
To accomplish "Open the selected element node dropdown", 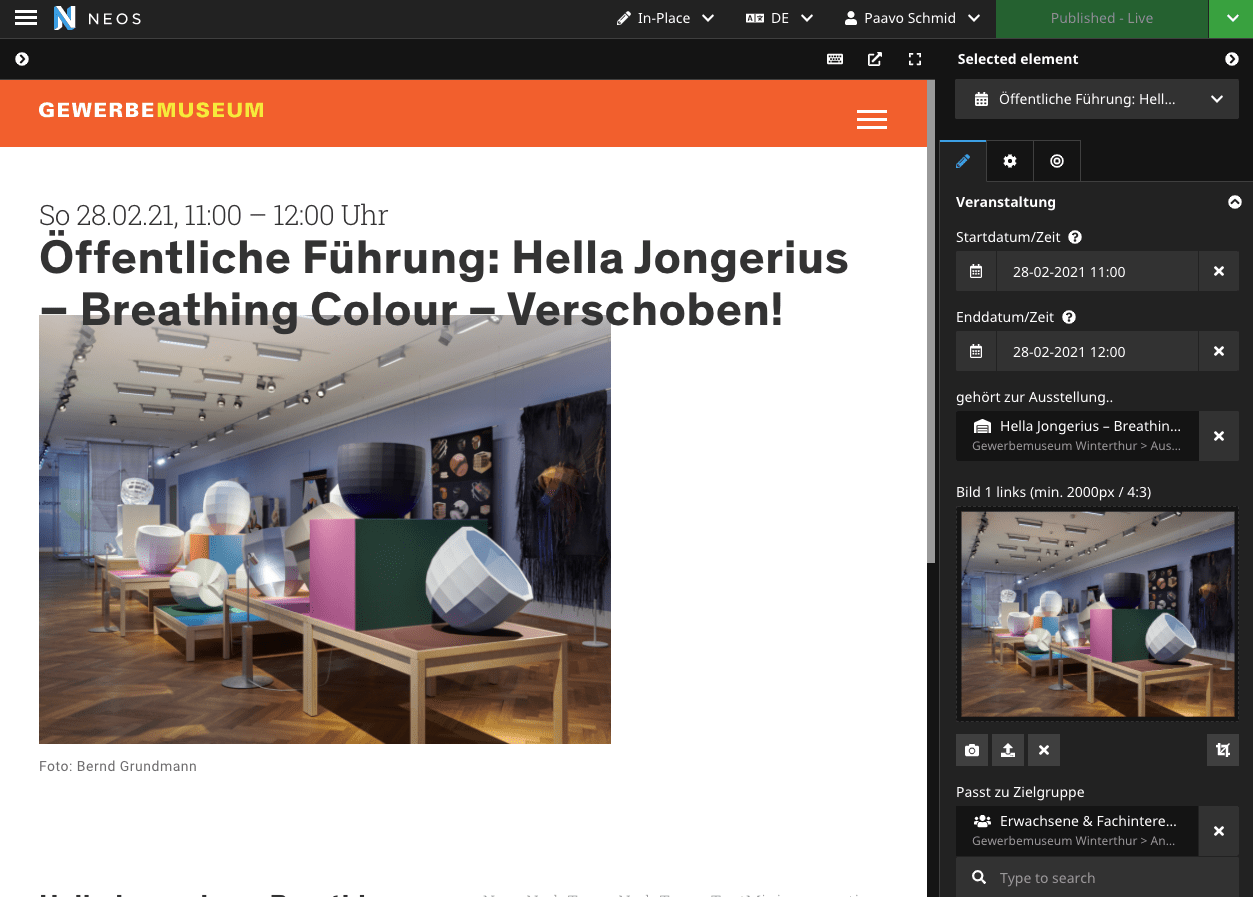I will coord(1097,99).
